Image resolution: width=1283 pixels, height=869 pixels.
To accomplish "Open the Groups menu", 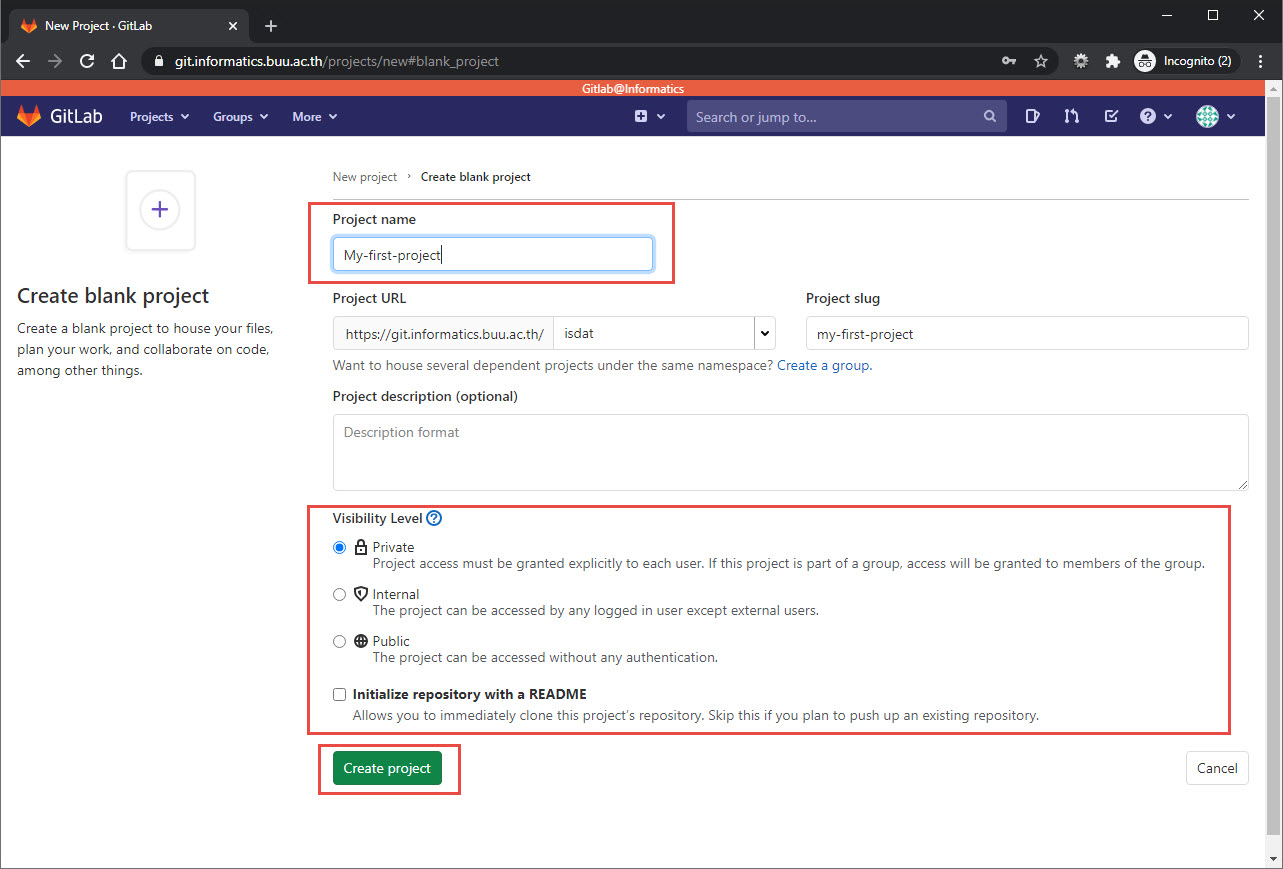I will pyautogui.click(x=240, y=117).
